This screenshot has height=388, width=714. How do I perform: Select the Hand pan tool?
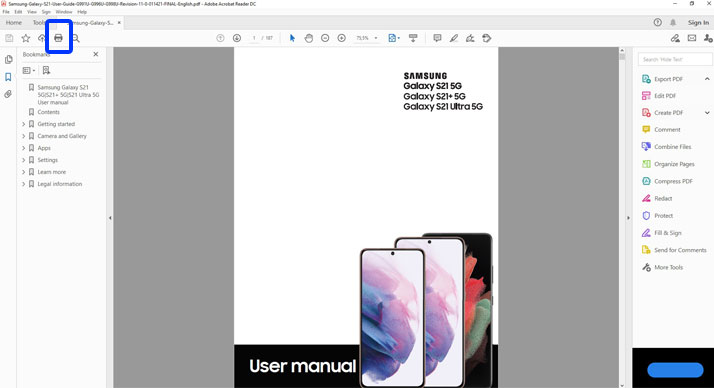click(309, 38)
